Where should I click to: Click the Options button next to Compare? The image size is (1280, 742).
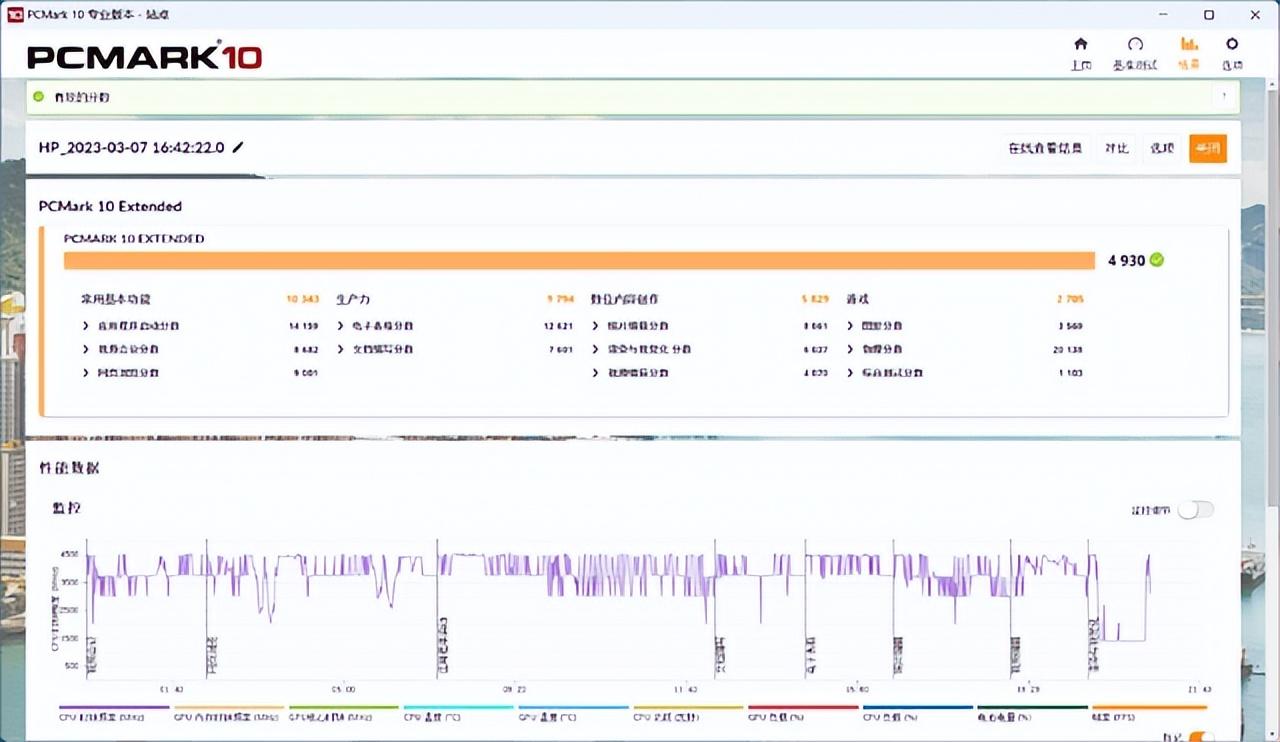tap(1161, 148)
